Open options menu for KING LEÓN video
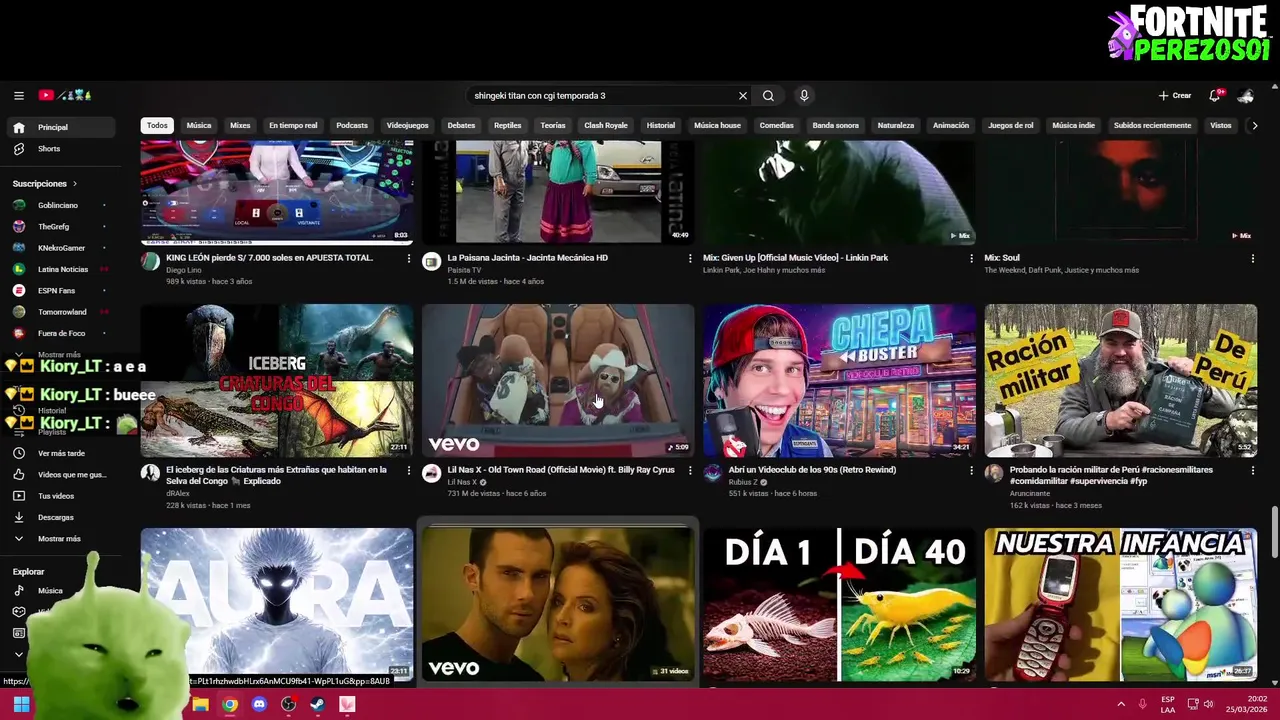 point(408,259)
